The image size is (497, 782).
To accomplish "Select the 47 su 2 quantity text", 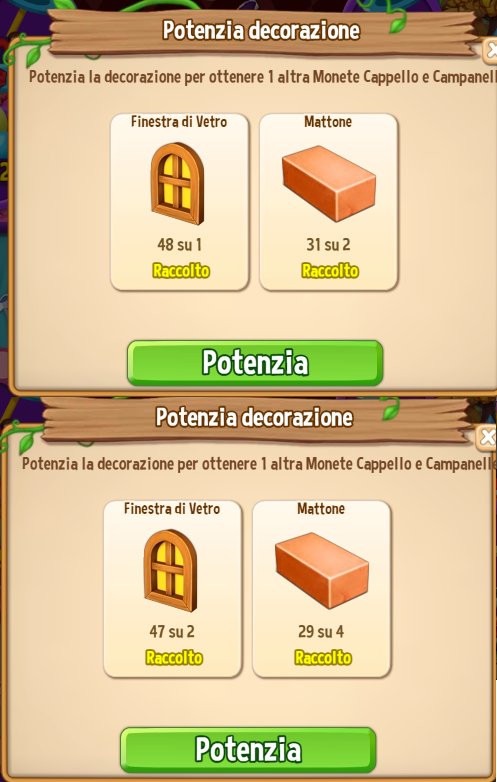I will pyautogui.click(x=172, y=632).
